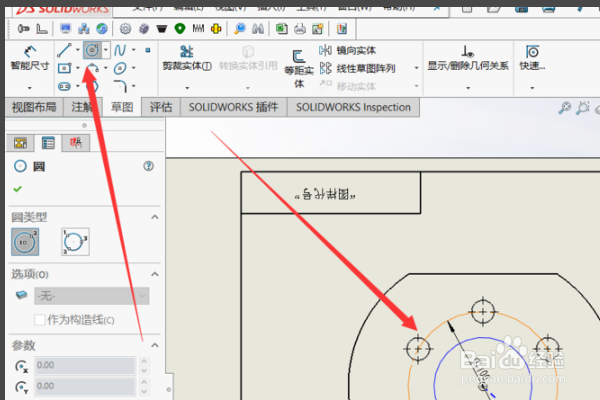Select the Smart Dimension (智能尺寸) tool
600x400 pixels.
(x=30, y=58)
